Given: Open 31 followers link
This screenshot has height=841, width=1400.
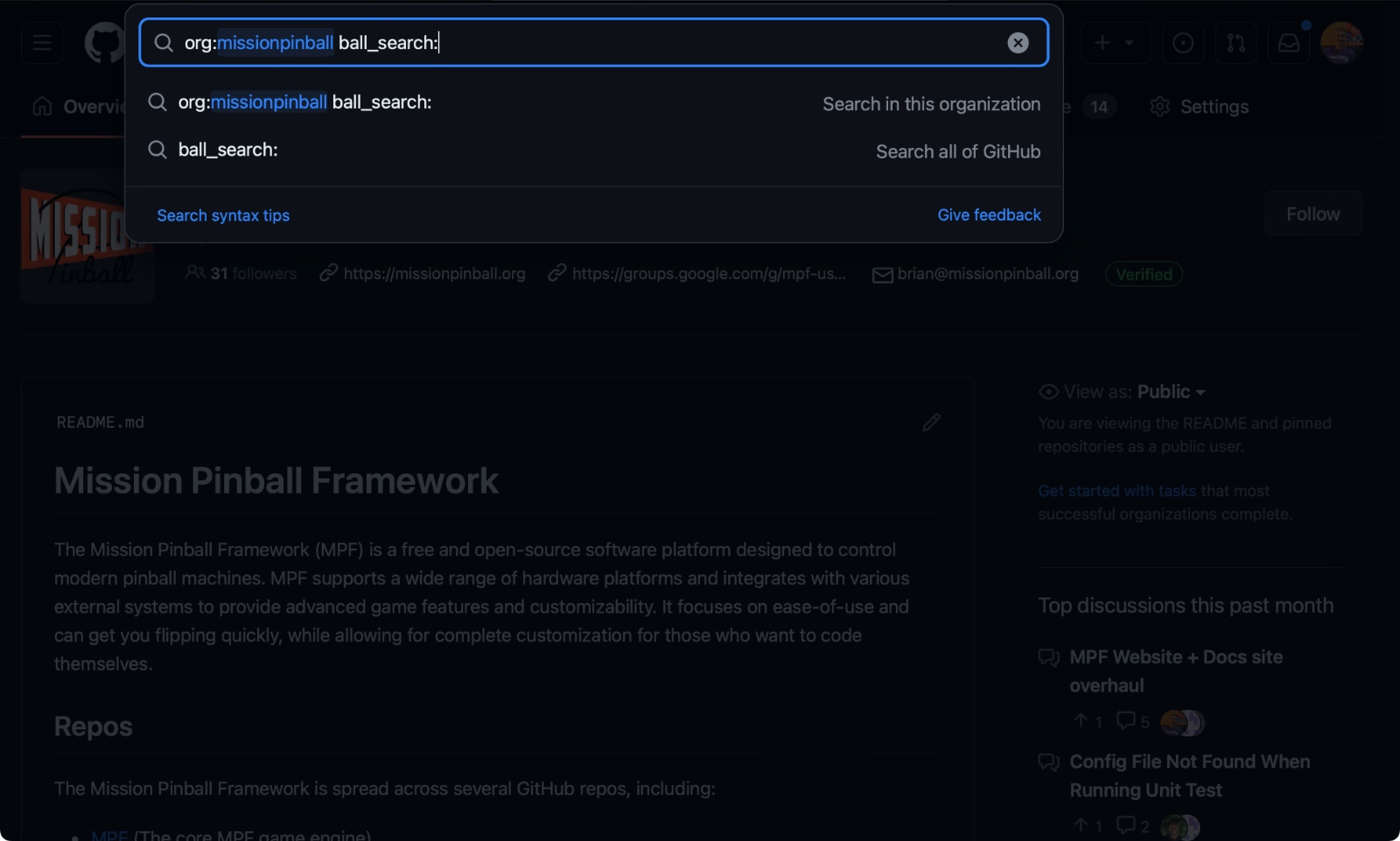Looking at the screenshot, I should click(x=241, y=274).
